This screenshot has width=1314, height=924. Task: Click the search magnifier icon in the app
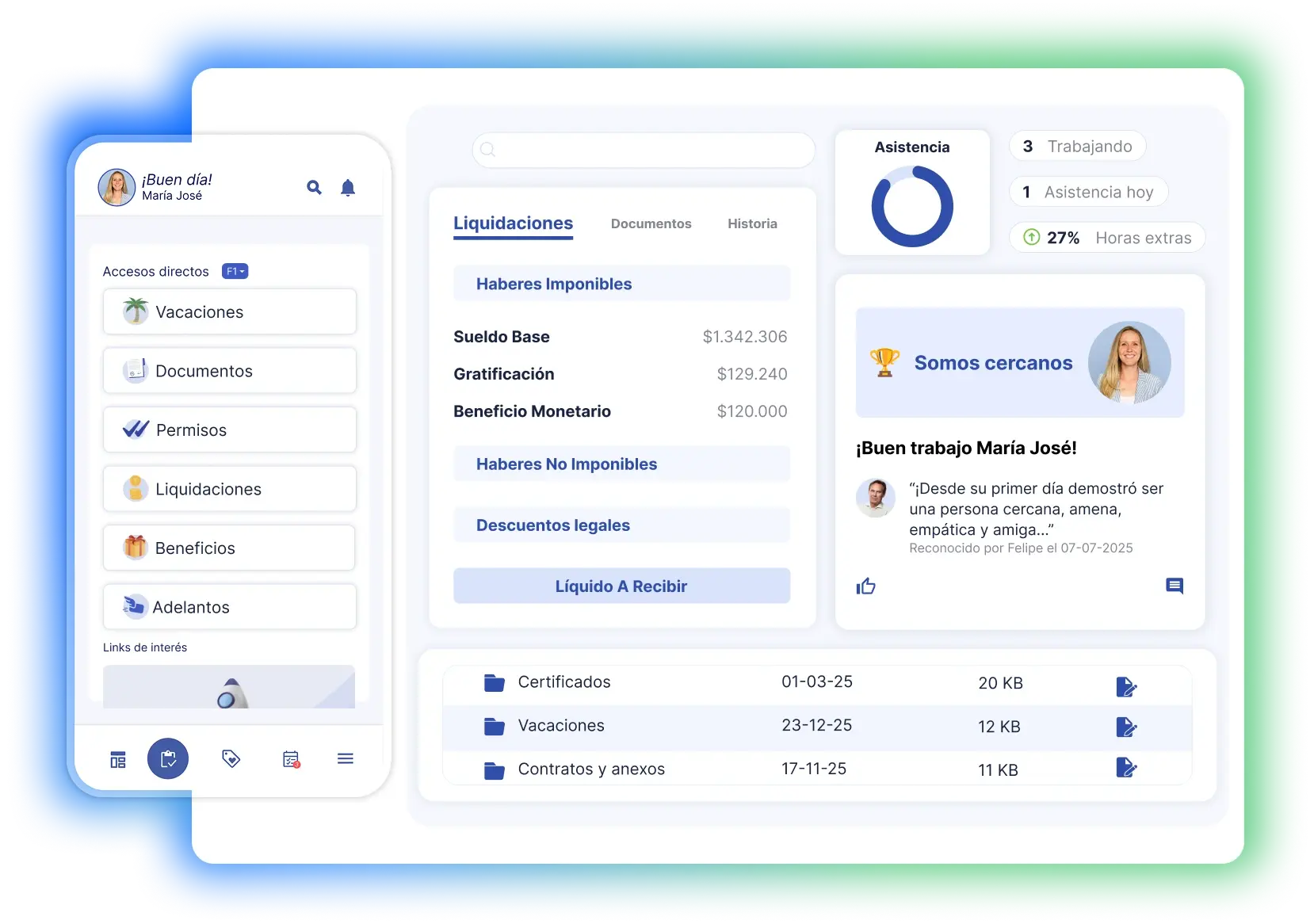(x=314, y=188)
